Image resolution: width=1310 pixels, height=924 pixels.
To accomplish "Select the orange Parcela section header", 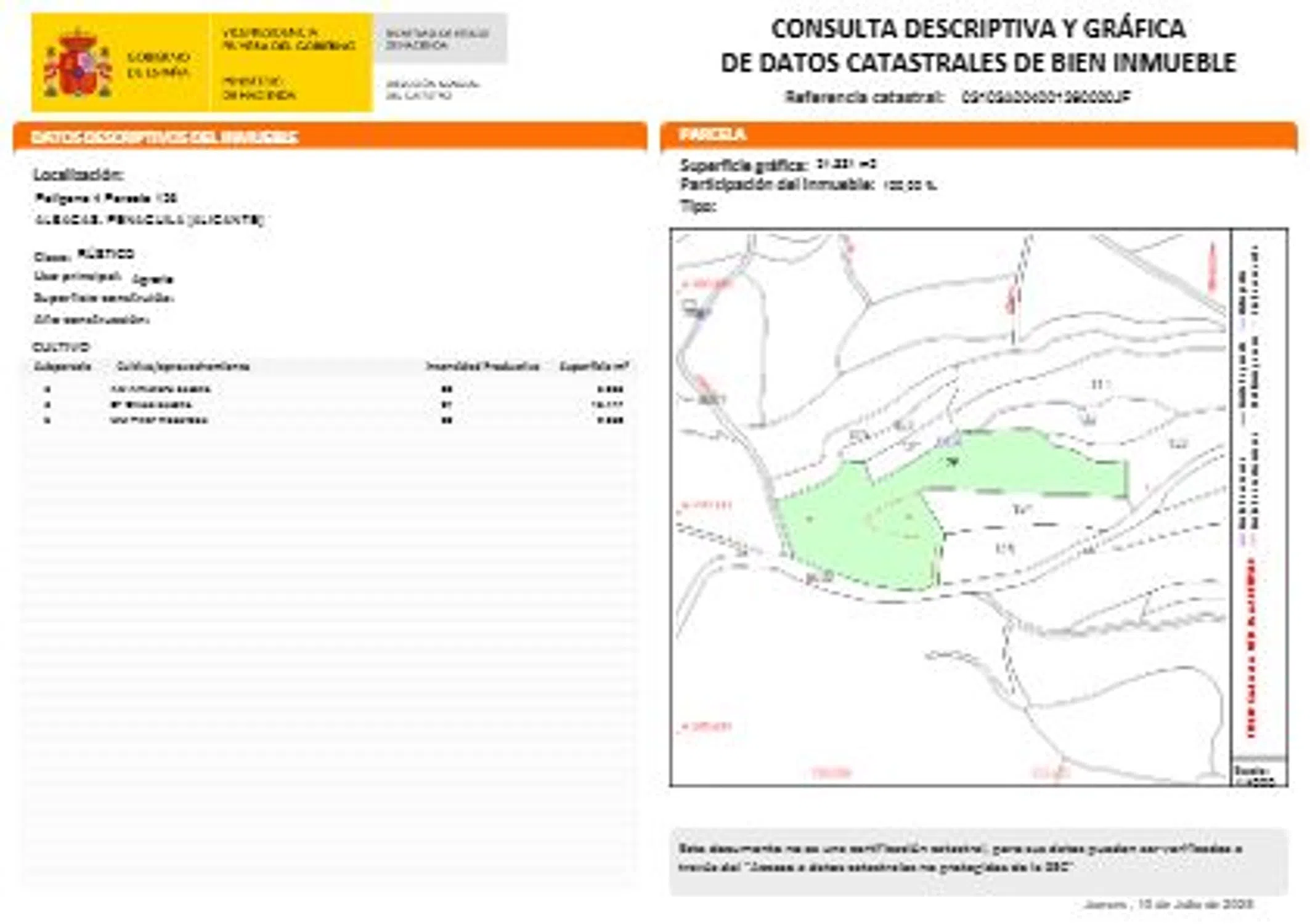I will [x=712, y=134].
